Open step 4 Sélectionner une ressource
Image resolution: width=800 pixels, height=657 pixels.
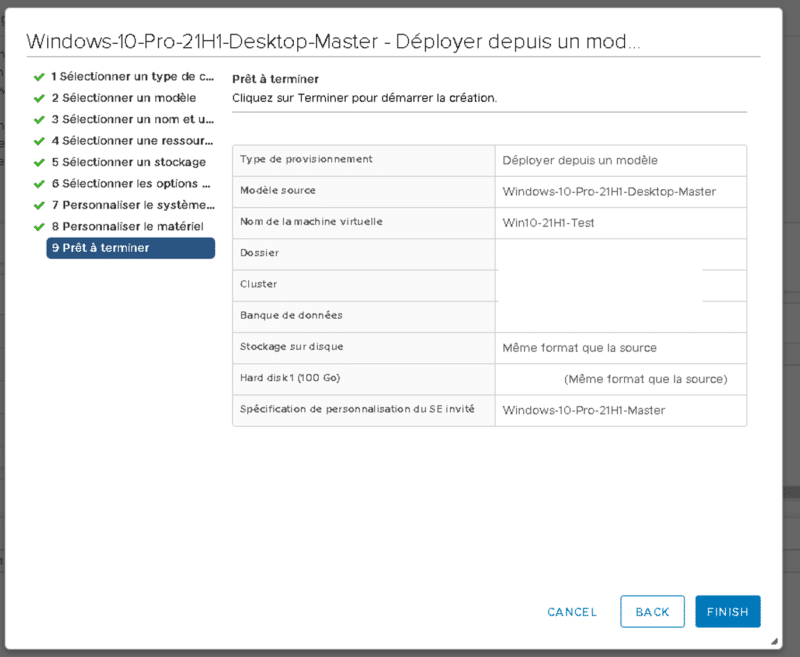coord(132,141)
